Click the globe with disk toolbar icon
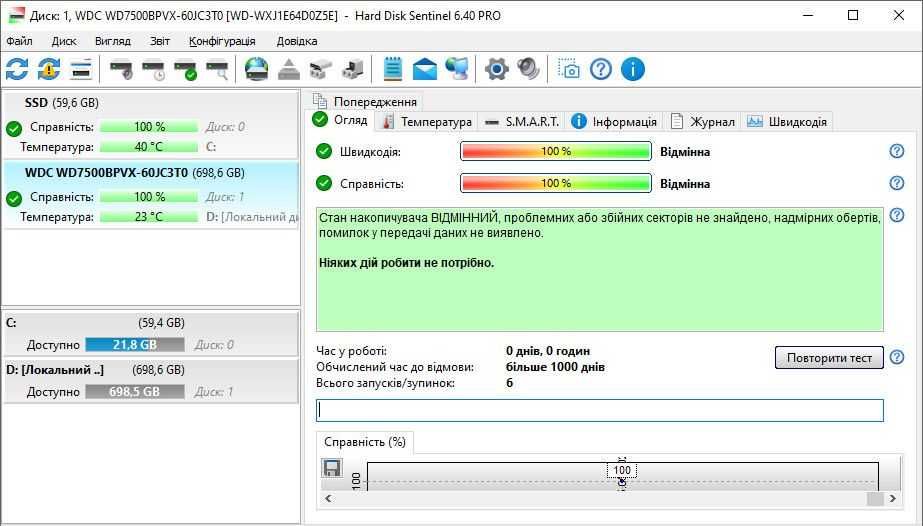 [257, 69]
